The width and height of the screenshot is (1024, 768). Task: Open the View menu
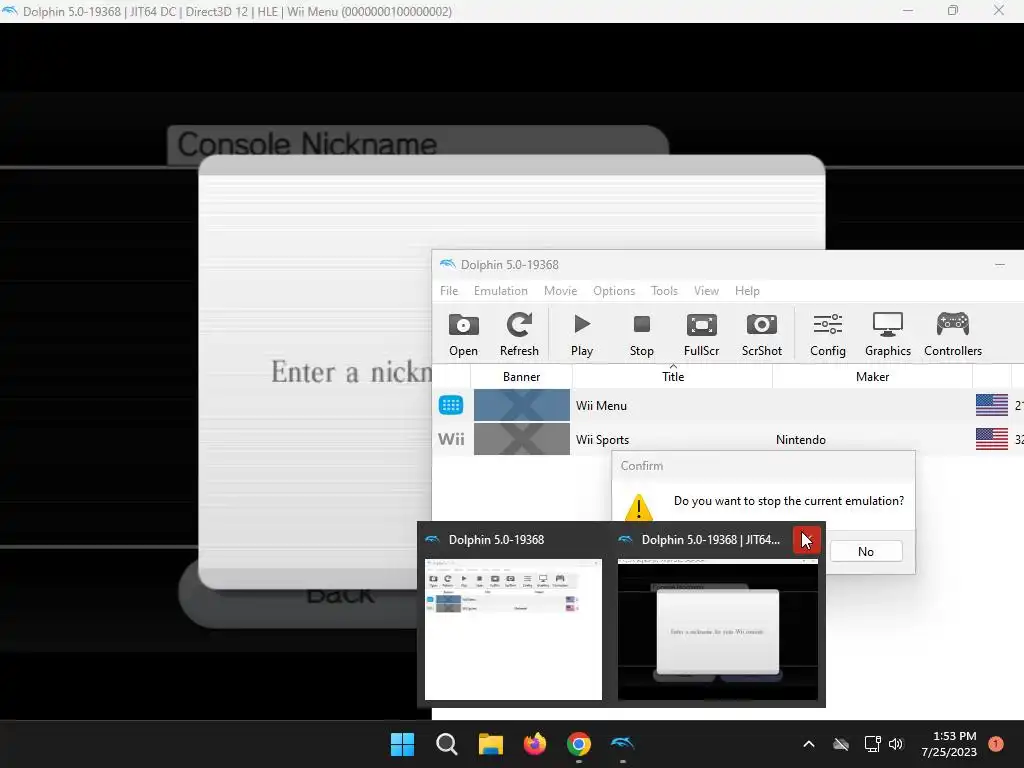coord(706,291)
